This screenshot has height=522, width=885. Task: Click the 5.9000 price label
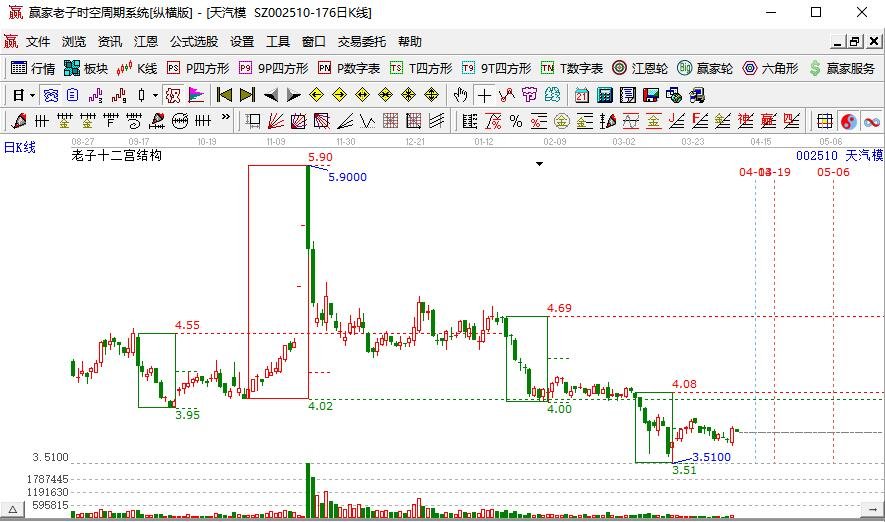pyautogui.click(x=347, y=177)
